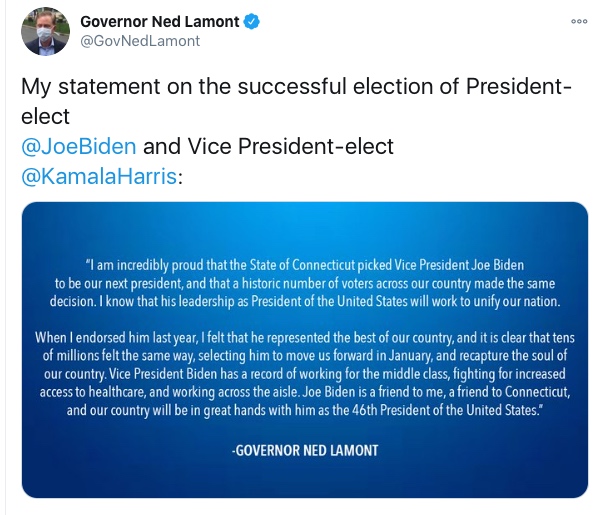Screen dimensions: 601x515
Task: Follow the @KamalaHarris mention link
Action: (x=97, y=177)
